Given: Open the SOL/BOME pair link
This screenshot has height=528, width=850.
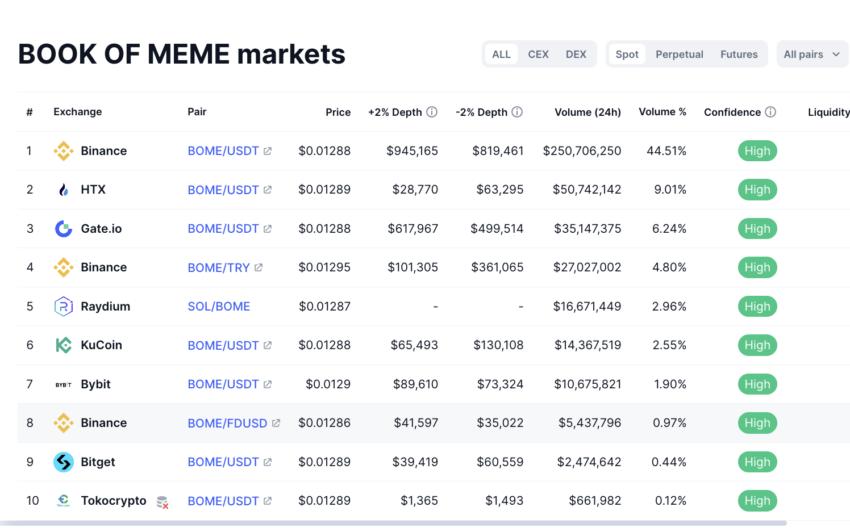Looking at the screenshot, I should [219, 306].
